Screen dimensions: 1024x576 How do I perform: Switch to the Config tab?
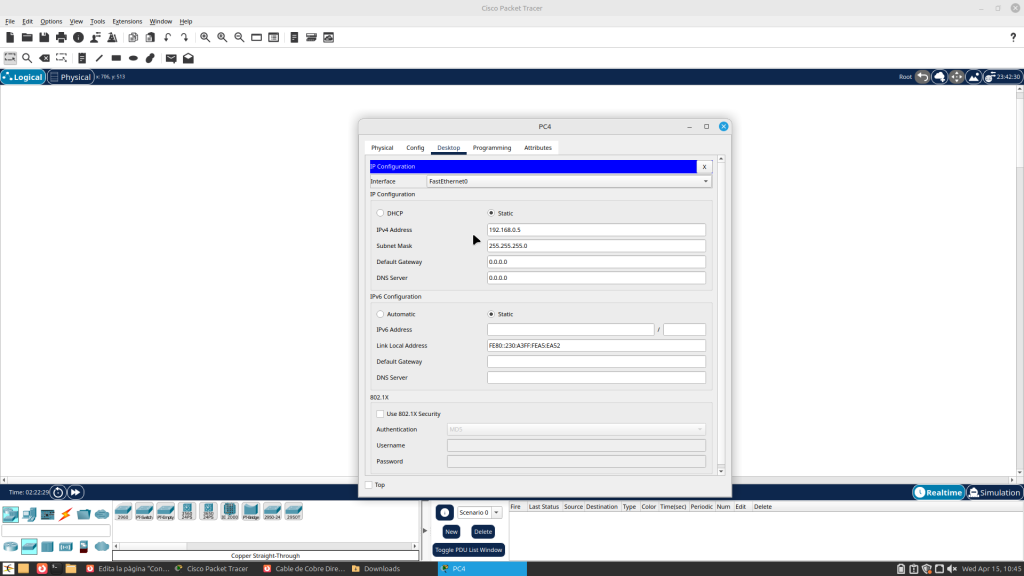tap(415, 148)
